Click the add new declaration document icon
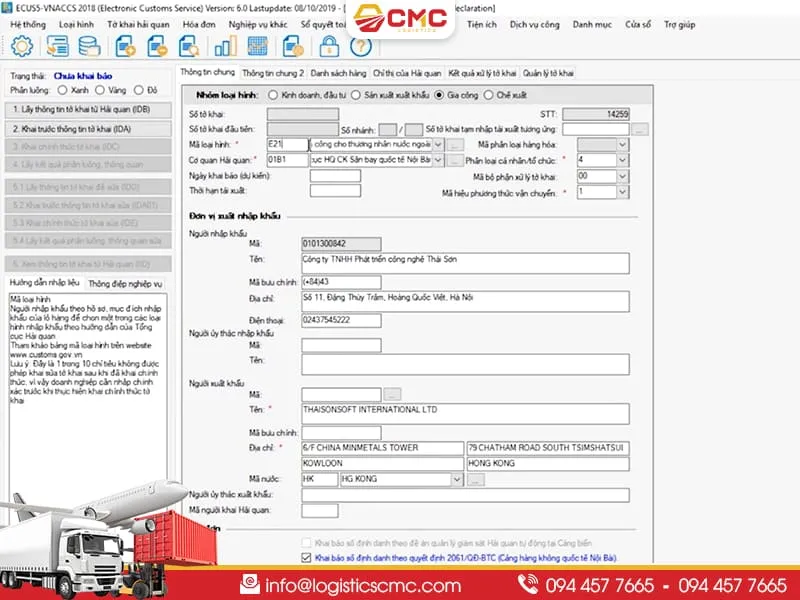This screenshot has height=600, width=800. click(x=126, y=46)
